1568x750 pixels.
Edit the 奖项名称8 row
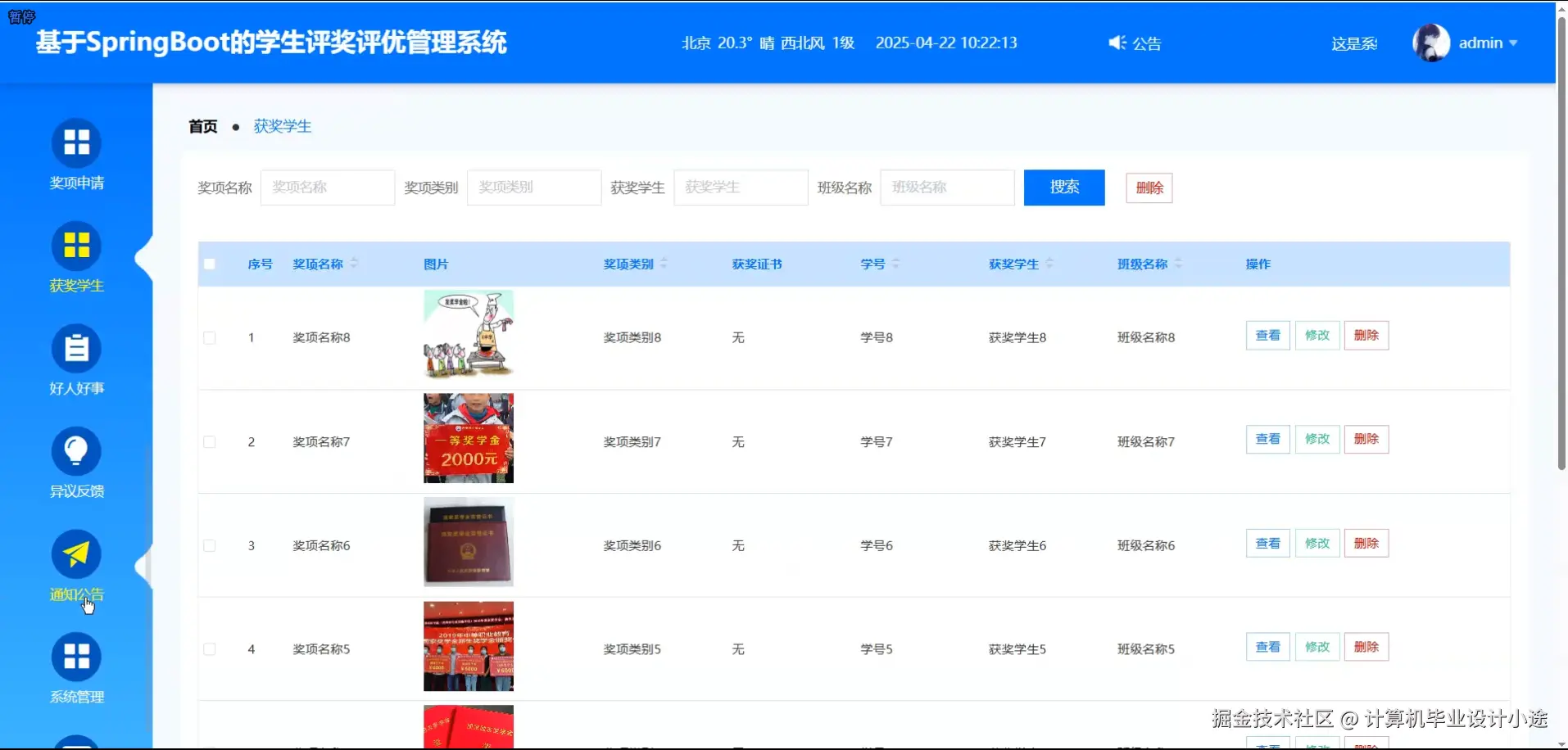(1317, 336)
